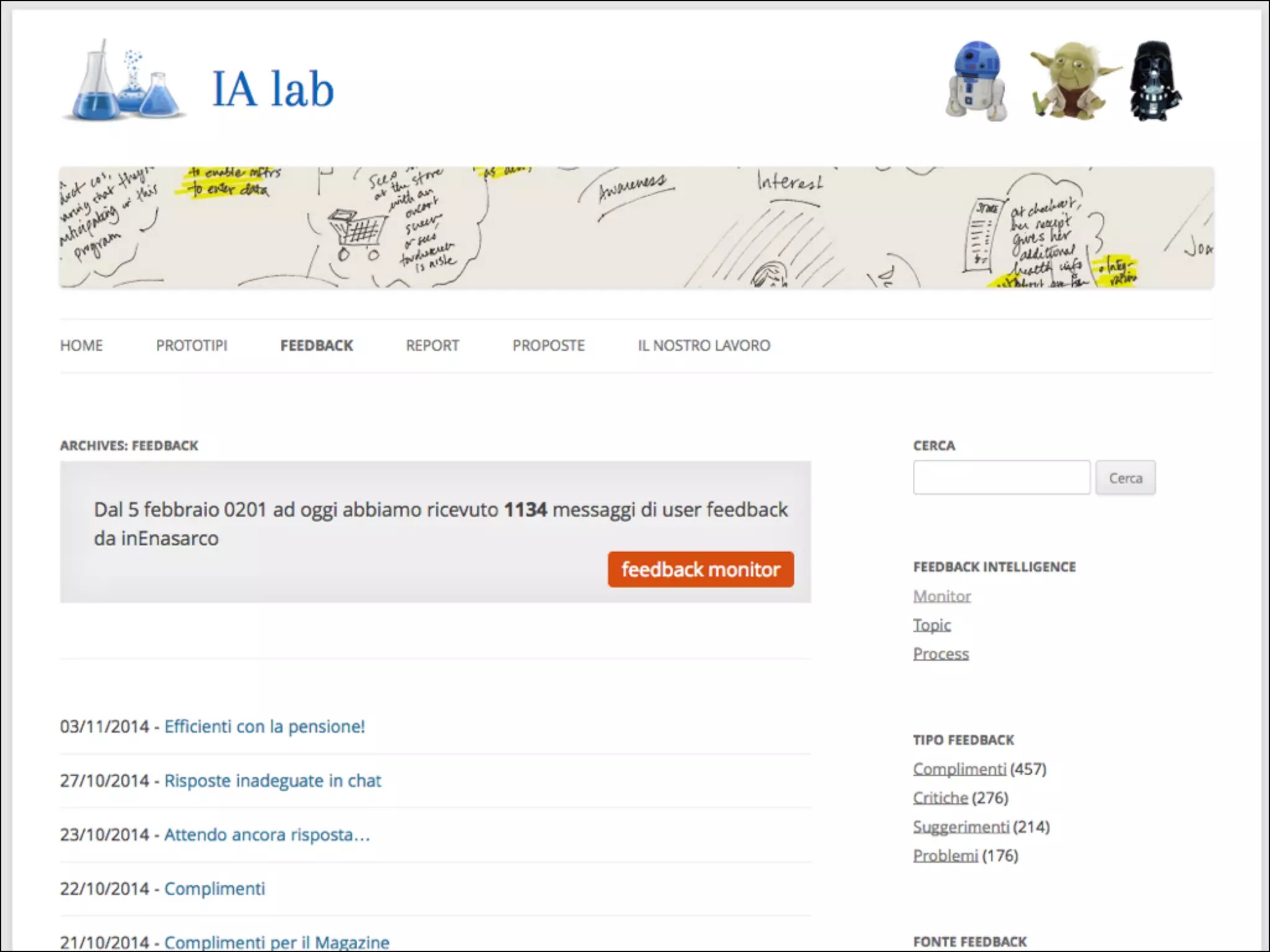1270x952 pixels.
Task: Select the Feedback menu item
Action: 316,345
